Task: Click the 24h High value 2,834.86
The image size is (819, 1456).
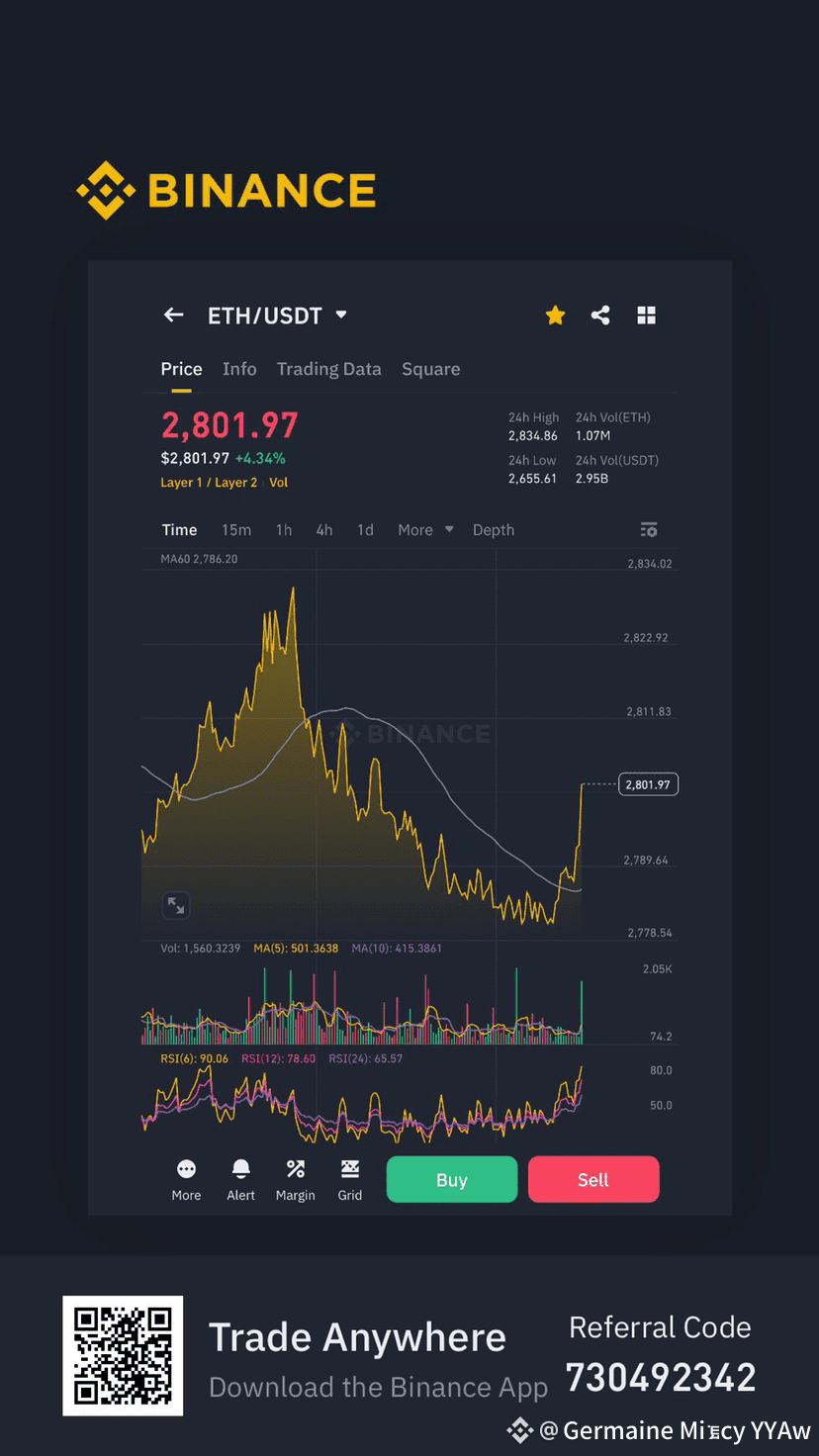Action: click(533, 435)
